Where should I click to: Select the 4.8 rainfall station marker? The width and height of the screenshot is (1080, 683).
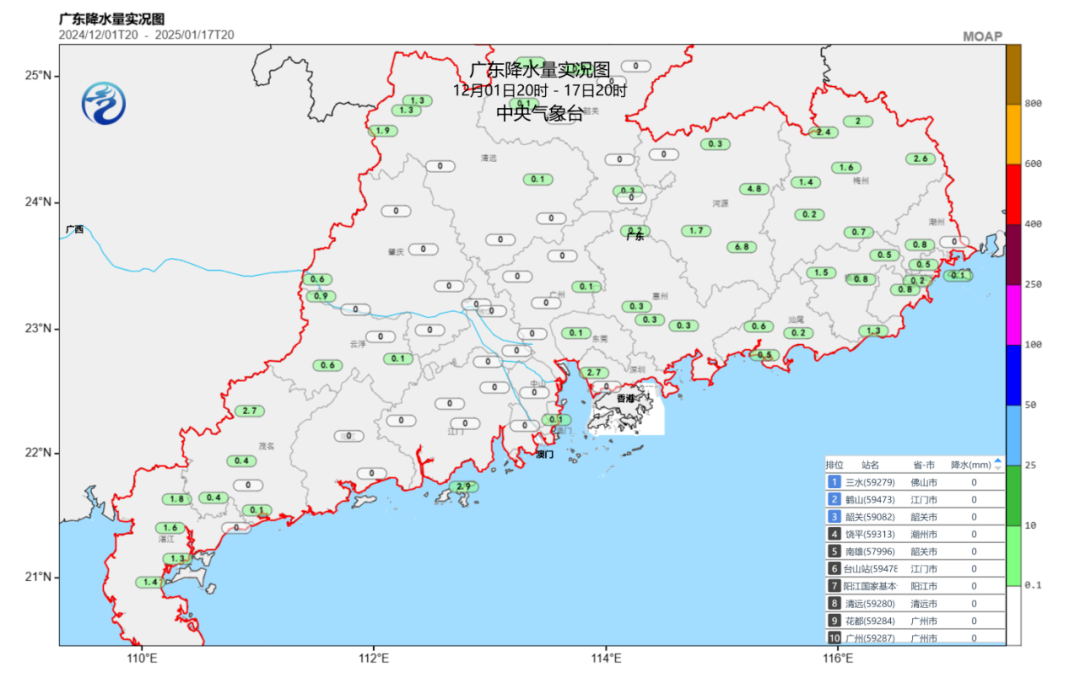pos(753,189)
